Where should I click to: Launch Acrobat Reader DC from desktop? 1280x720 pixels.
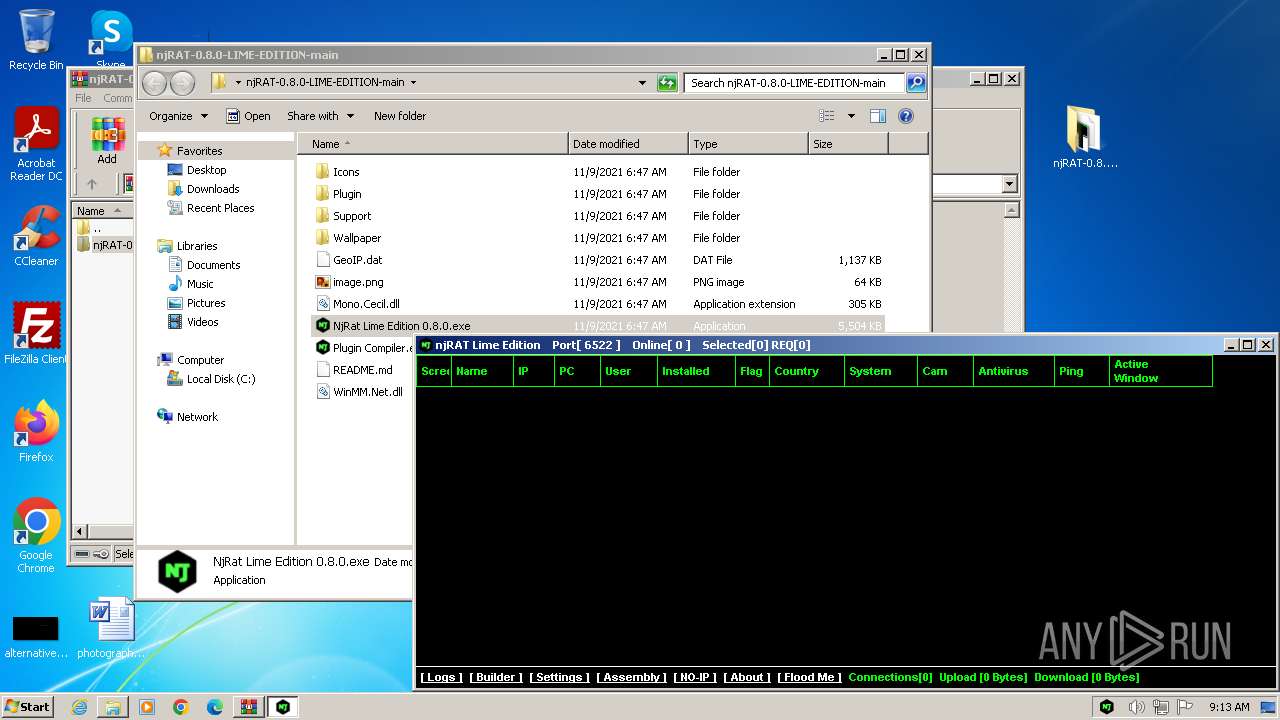click(36, 145)
